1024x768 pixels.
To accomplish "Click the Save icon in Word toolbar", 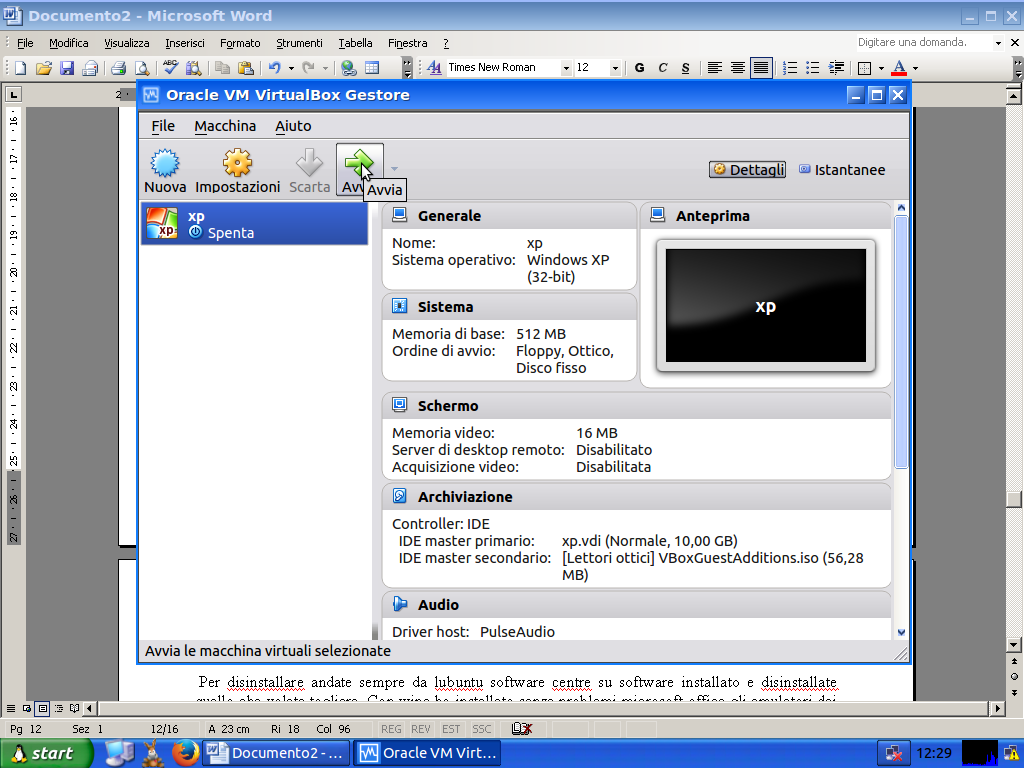I will [67, 68].
